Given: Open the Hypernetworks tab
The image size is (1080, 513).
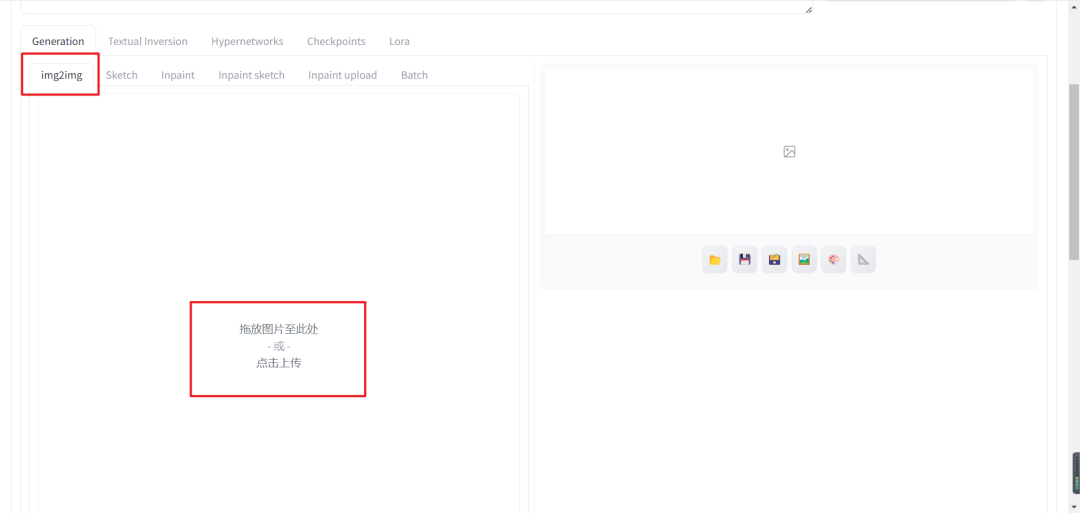Looking at the screenshot, I should [247, 41].
